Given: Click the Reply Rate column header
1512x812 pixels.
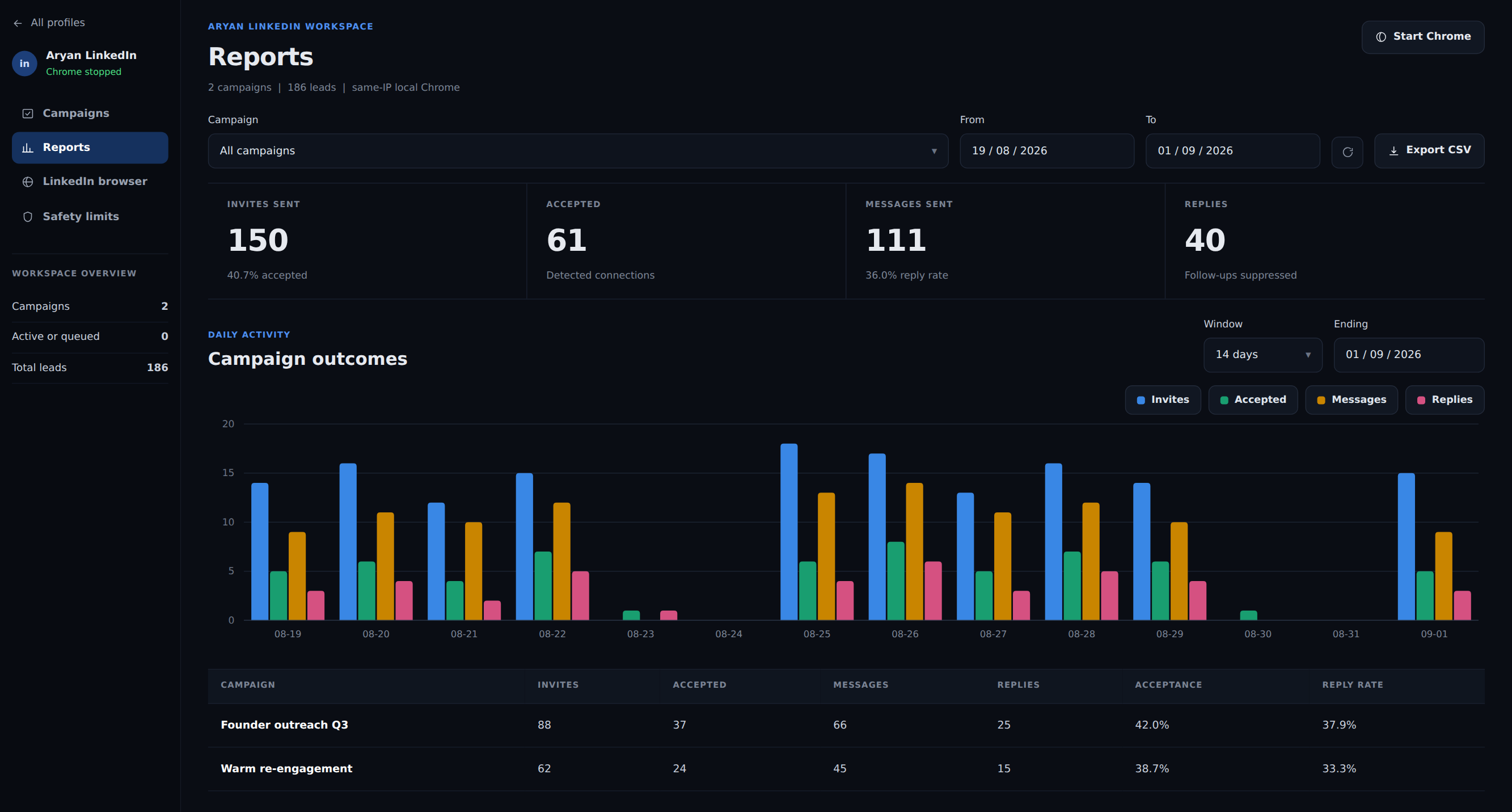Looking at the screenshot, I should pyautogui.click(x=1352, y=684).
